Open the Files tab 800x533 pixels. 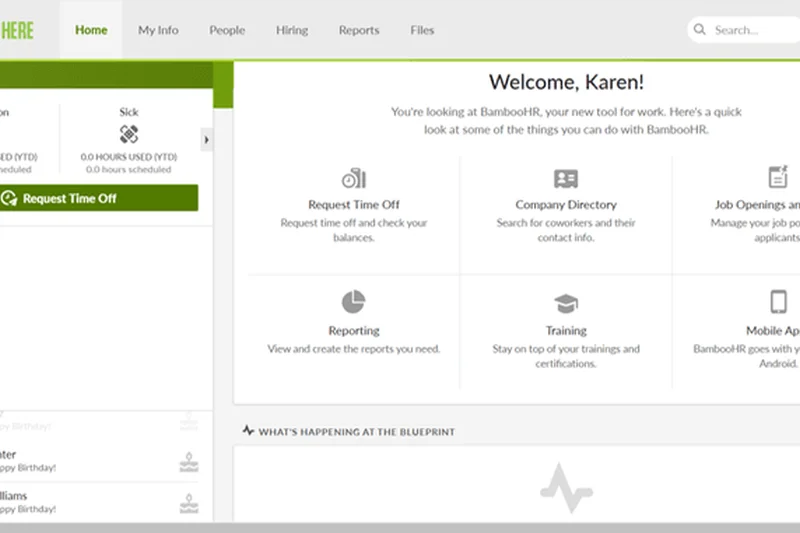tap(422, 30)
